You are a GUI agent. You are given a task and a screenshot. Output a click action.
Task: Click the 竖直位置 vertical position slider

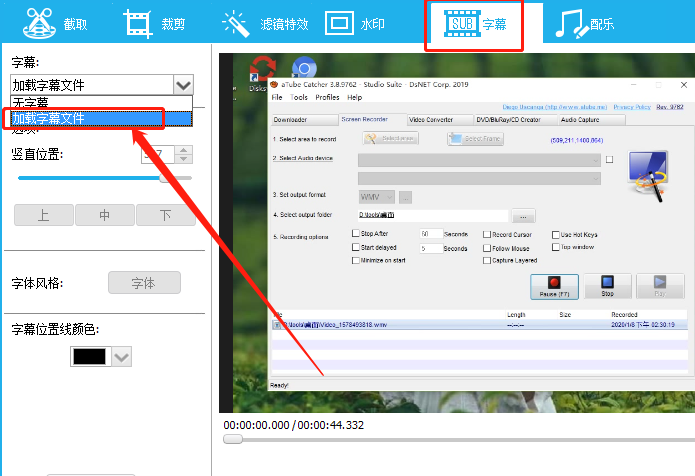(90, 178)
